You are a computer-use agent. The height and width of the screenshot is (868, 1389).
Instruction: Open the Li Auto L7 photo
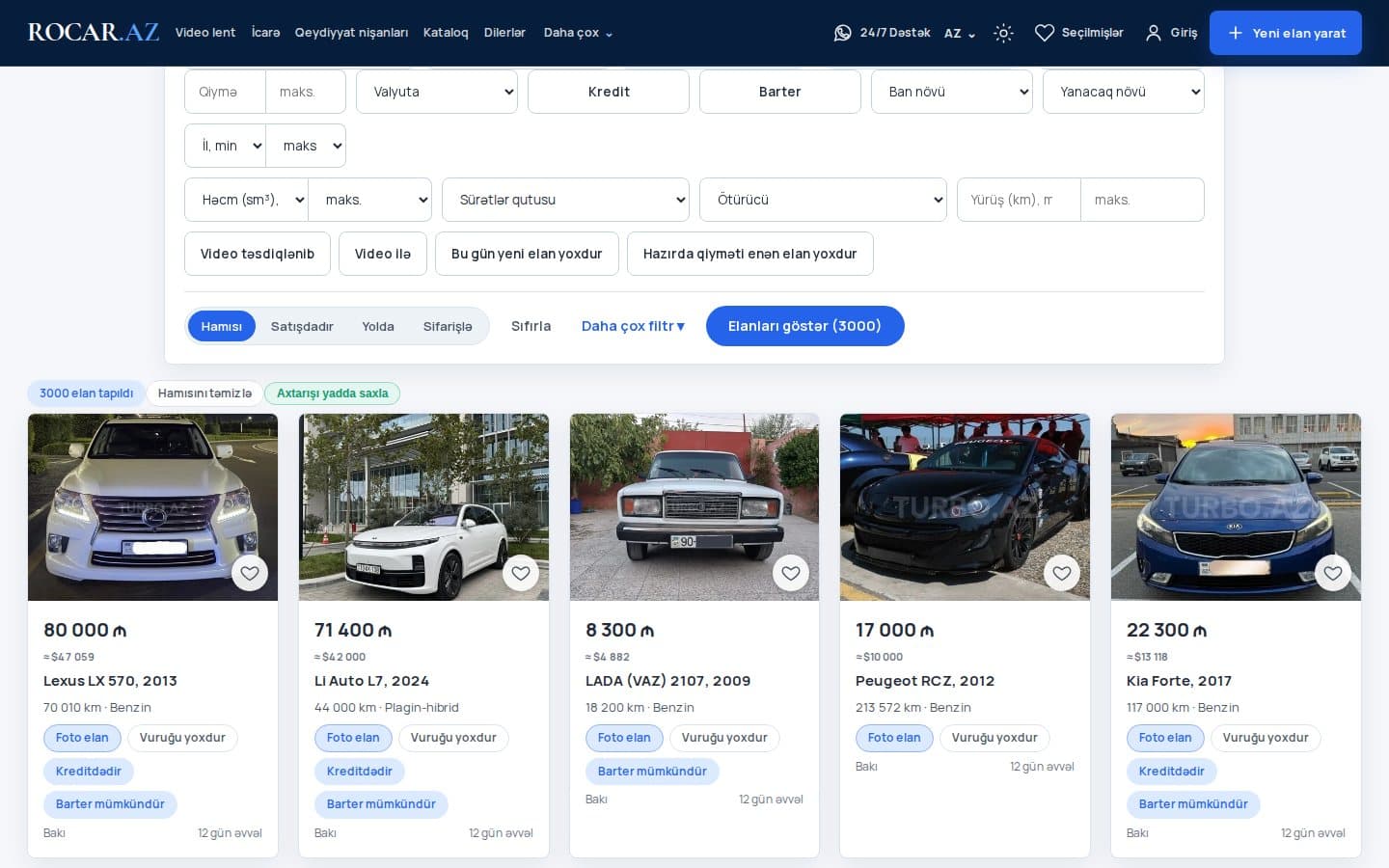coord(423,507)
